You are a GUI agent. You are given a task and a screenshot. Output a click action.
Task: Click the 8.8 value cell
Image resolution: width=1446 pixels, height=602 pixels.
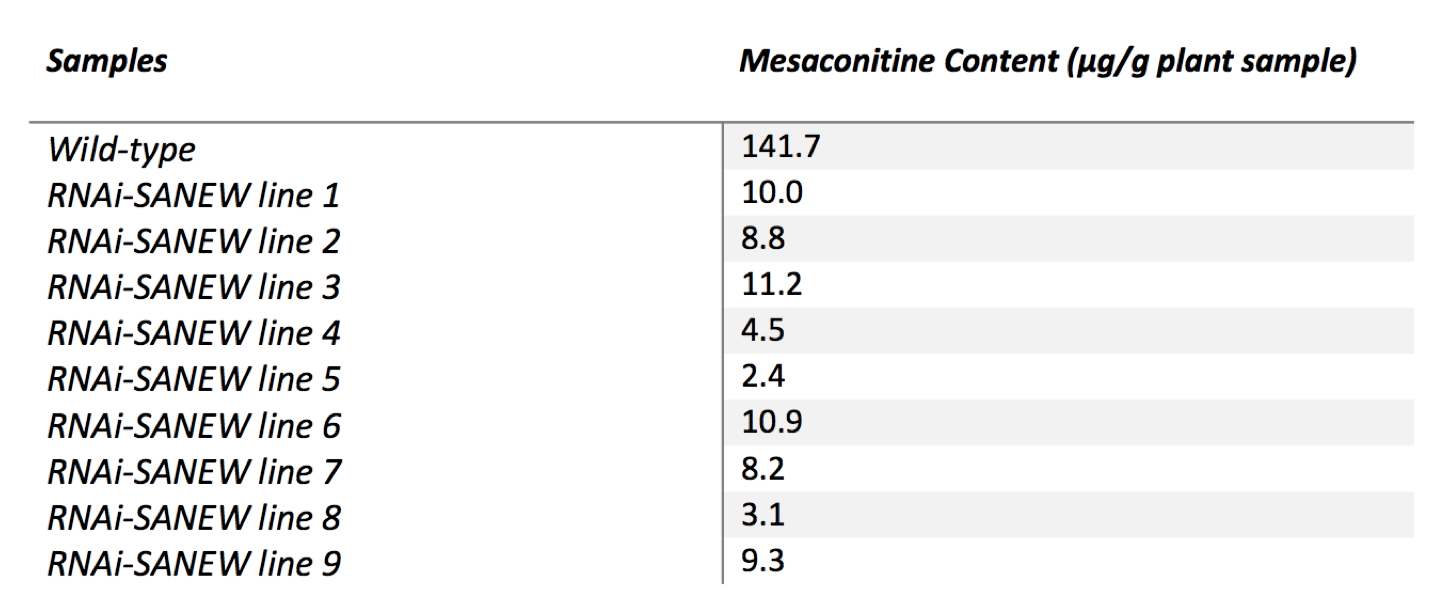point(1068,239)
